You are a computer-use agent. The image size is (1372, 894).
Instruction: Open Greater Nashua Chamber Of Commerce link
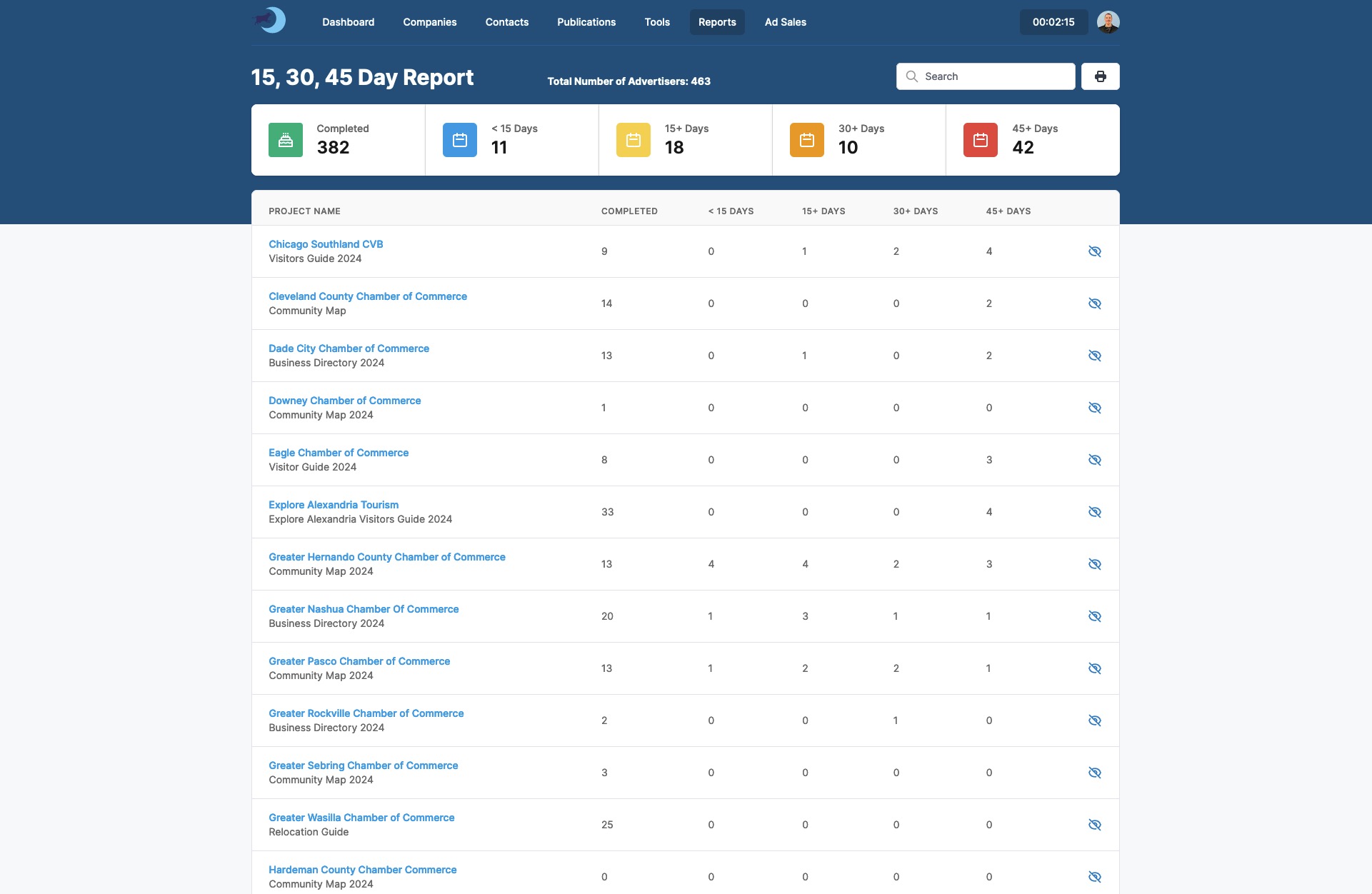click(364, 609)
